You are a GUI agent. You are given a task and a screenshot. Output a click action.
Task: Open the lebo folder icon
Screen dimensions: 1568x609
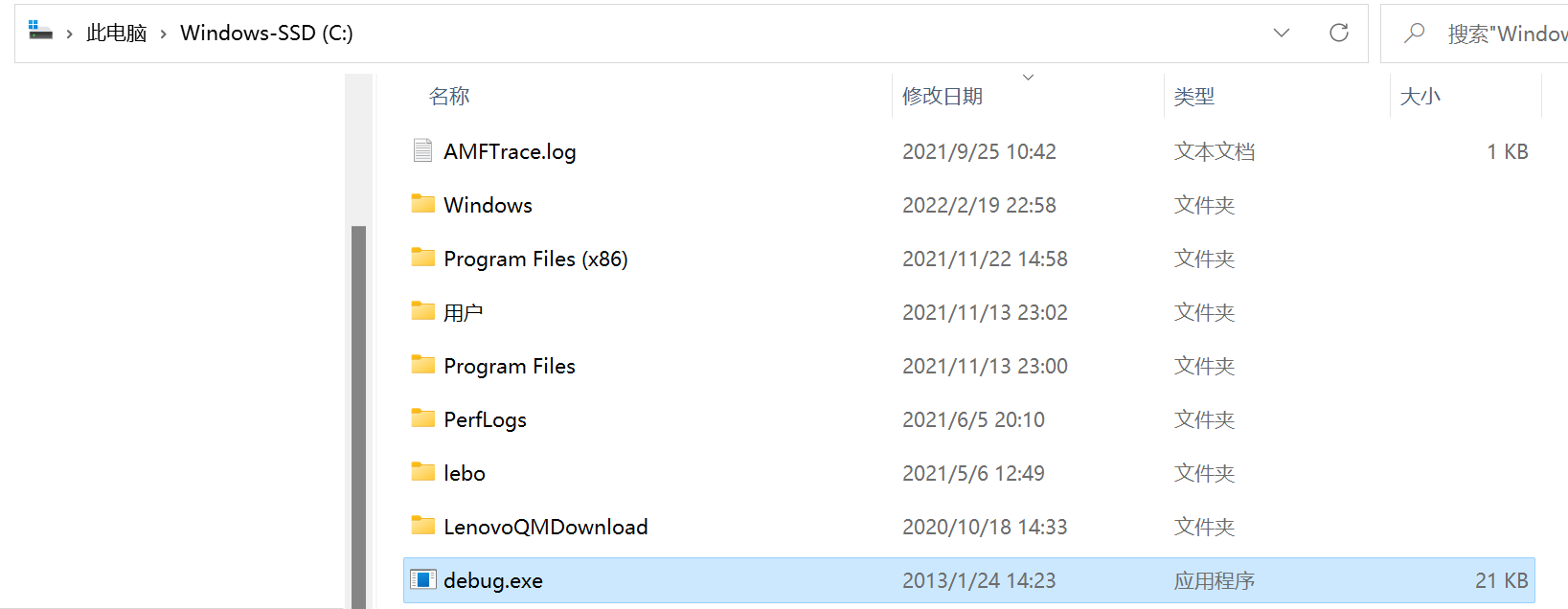423,472
